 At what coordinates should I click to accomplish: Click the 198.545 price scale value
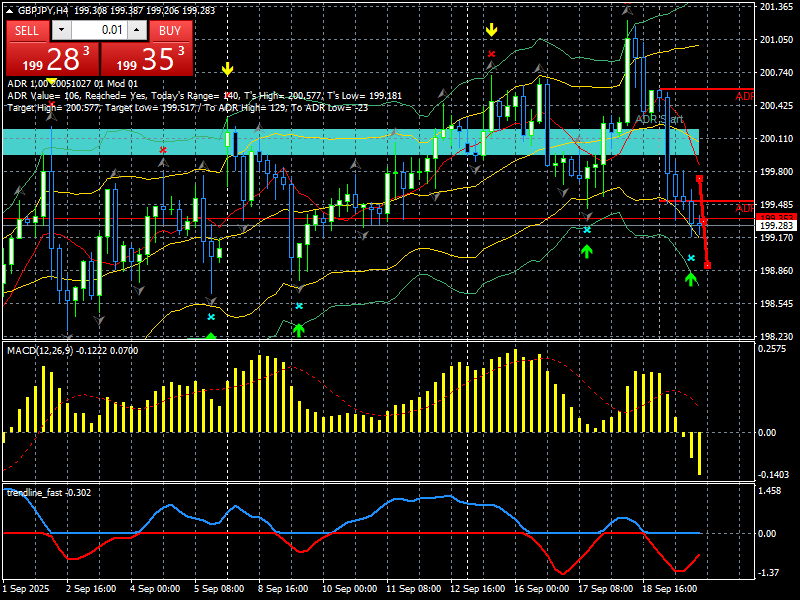777,304
